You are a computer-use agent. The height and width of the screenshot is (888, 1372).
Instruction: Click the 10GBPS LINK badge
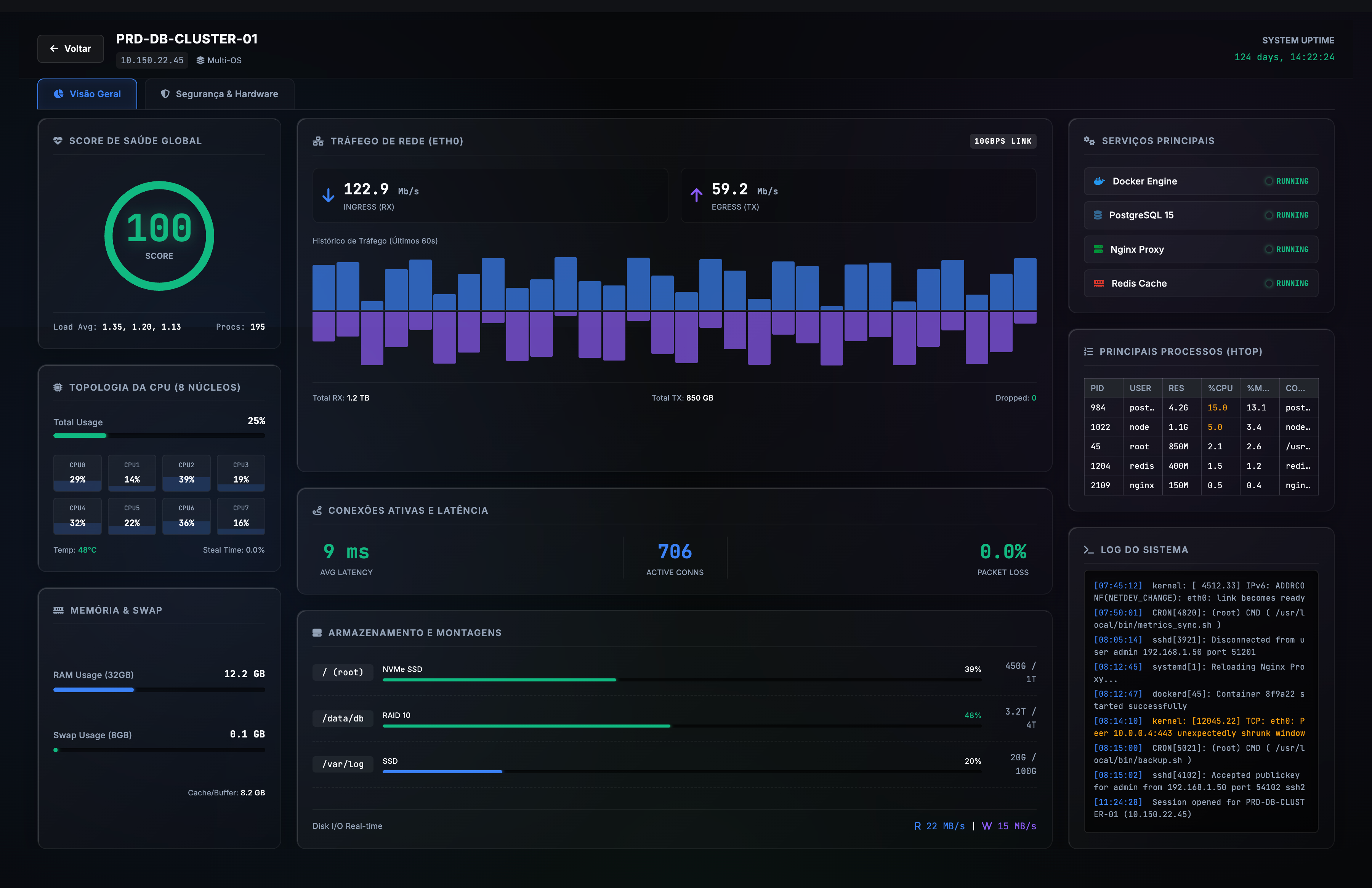click(x=1002, y=141)
